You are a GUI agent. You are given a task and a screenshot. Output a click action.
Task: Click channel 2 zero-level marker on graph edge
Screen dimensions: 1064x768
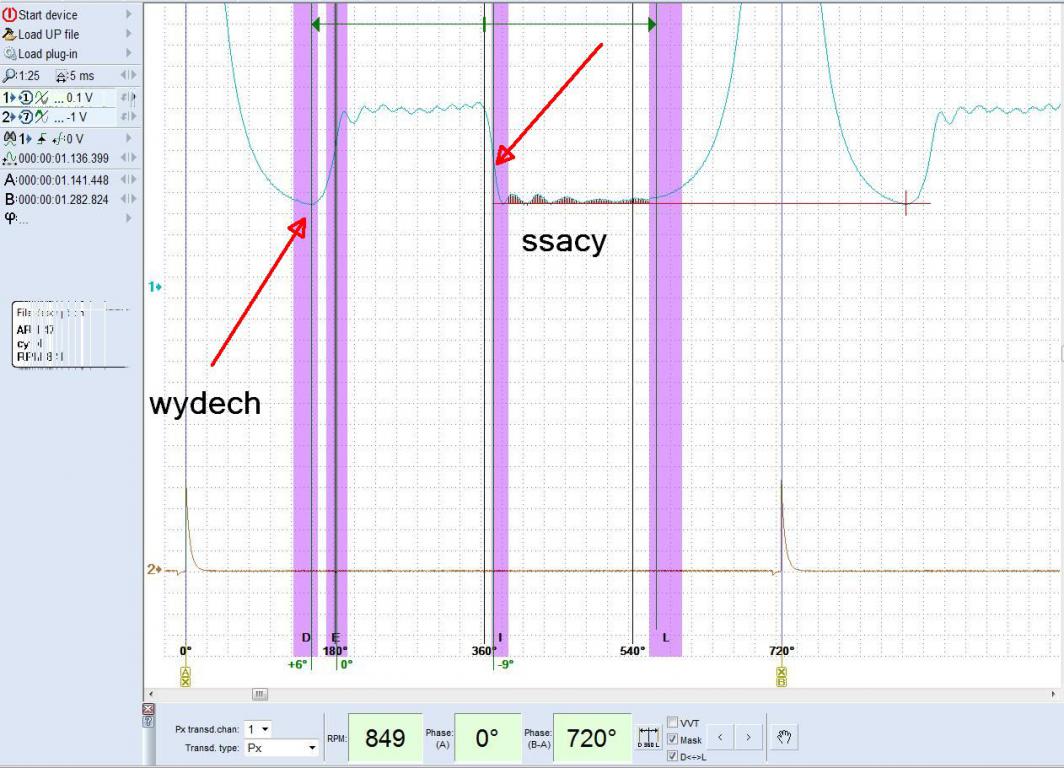155,569
